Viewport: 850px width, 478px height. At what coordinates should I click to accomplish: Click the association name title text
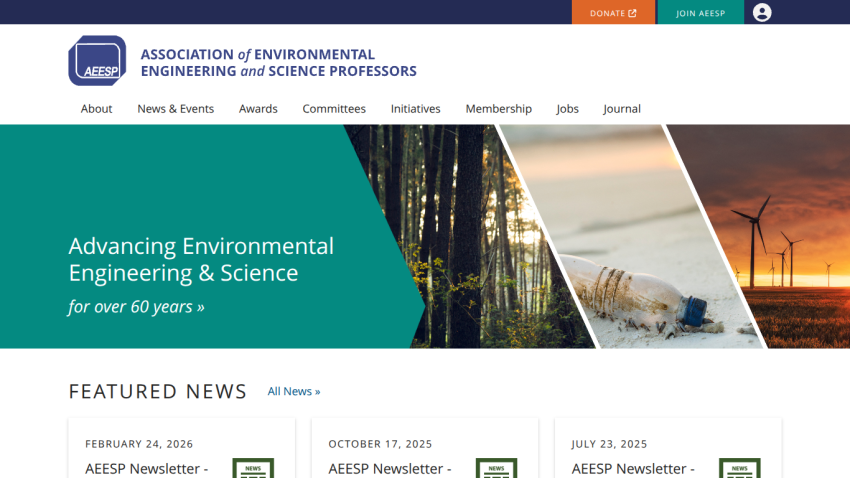(x=279, y=62)
